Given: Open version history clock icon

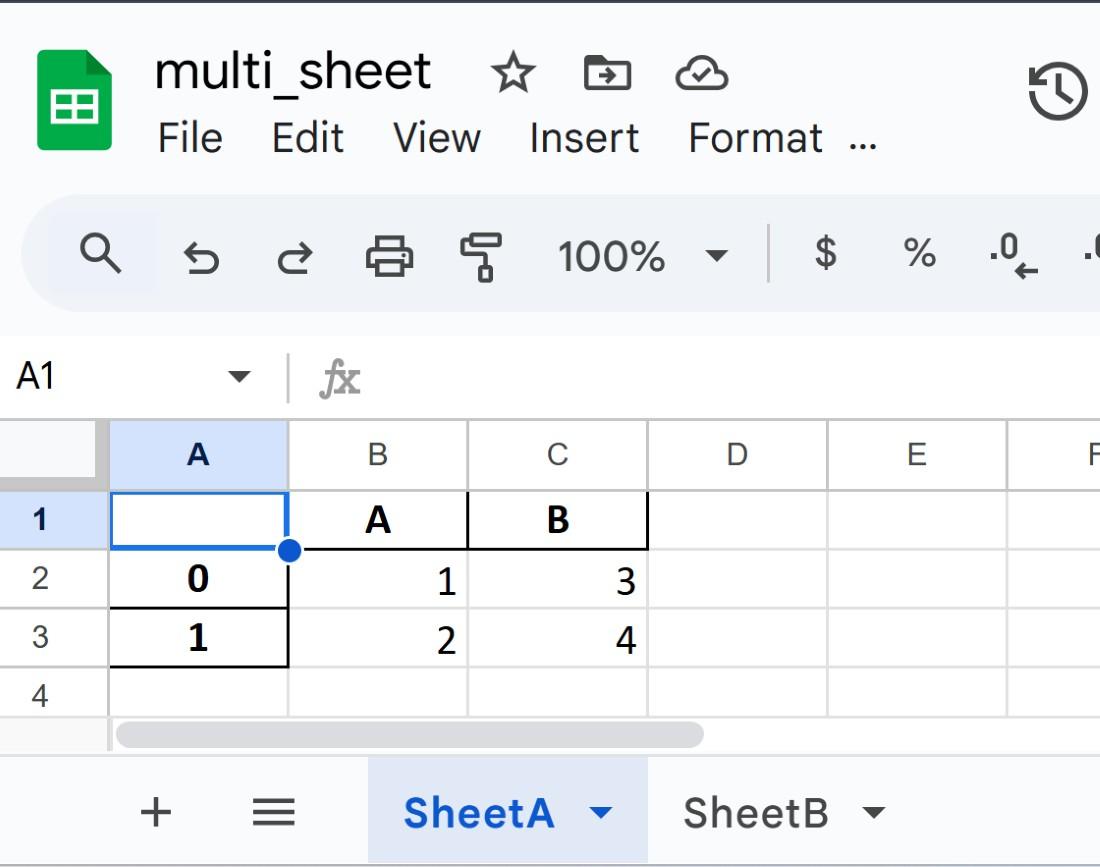Looking at the screenshot, I should click(1058, 93).
